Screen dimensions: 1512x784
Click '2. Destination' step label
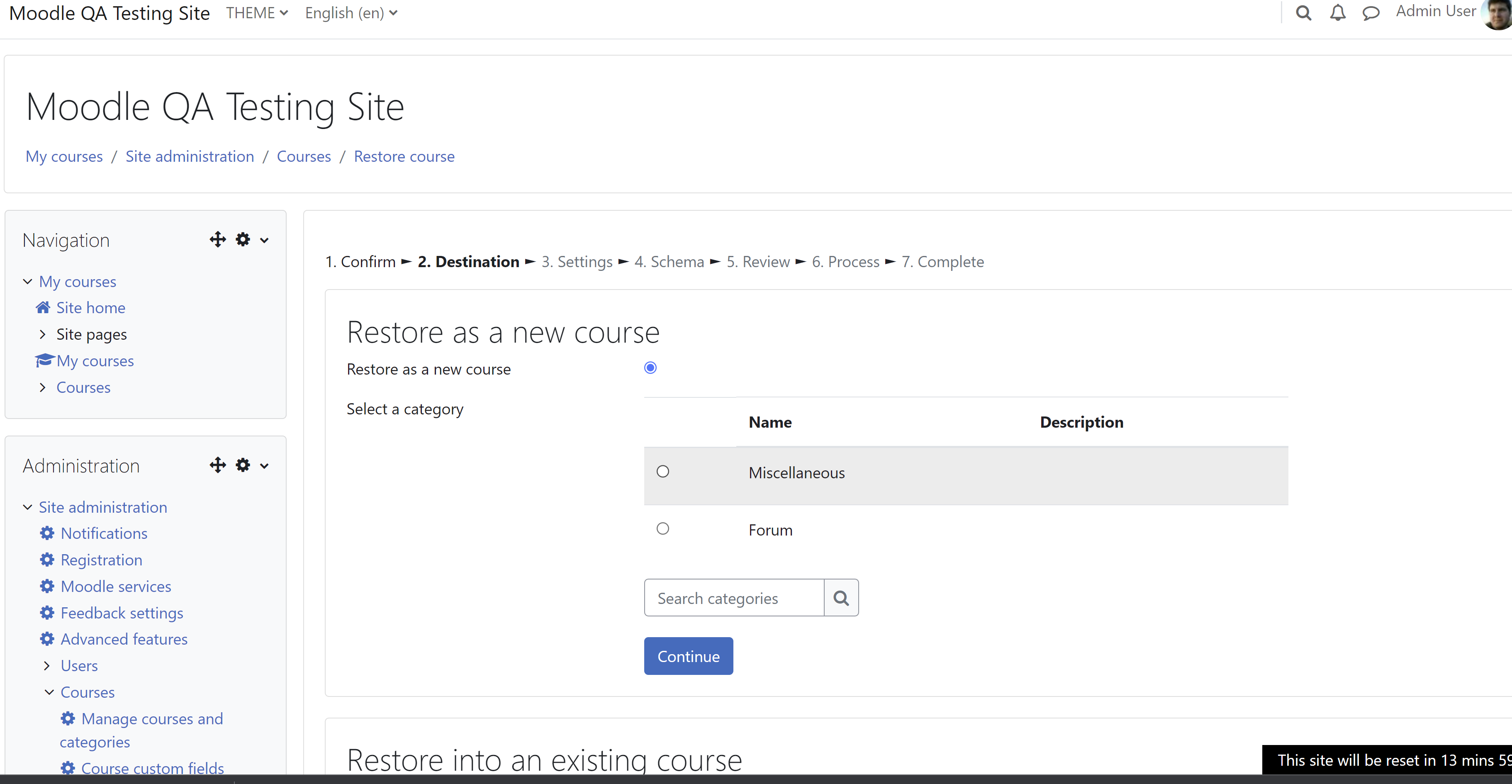[468, 261]
